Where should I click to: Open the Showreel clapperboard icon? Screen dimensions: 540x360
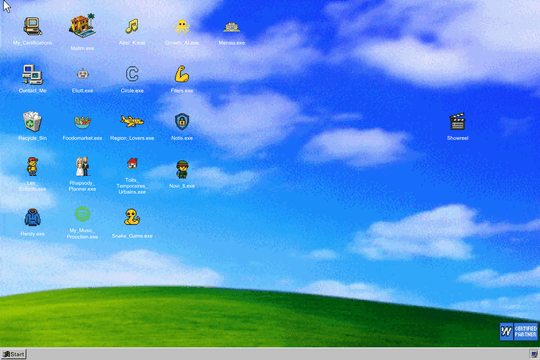[x=457, y=122]
